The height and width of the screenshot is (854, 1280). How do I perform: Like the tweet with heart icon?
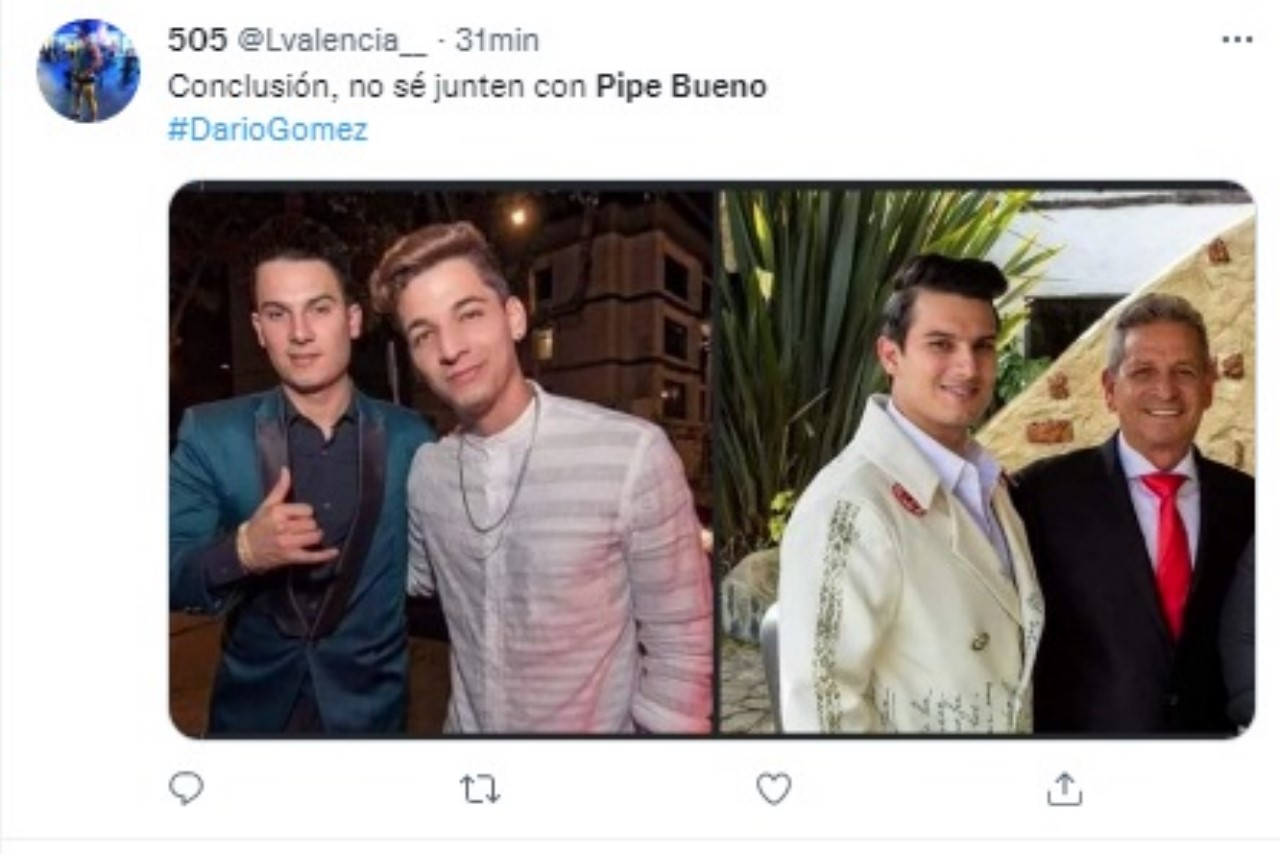point(773,789)
